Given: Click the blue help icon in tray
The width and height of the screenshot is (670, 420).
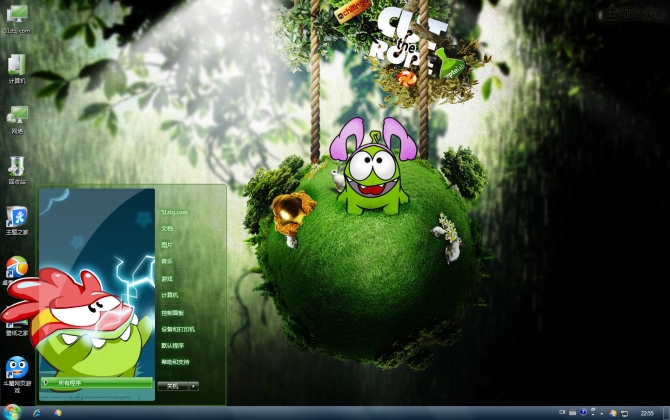Looking at the screenshot, I should [x=583, y=412].
